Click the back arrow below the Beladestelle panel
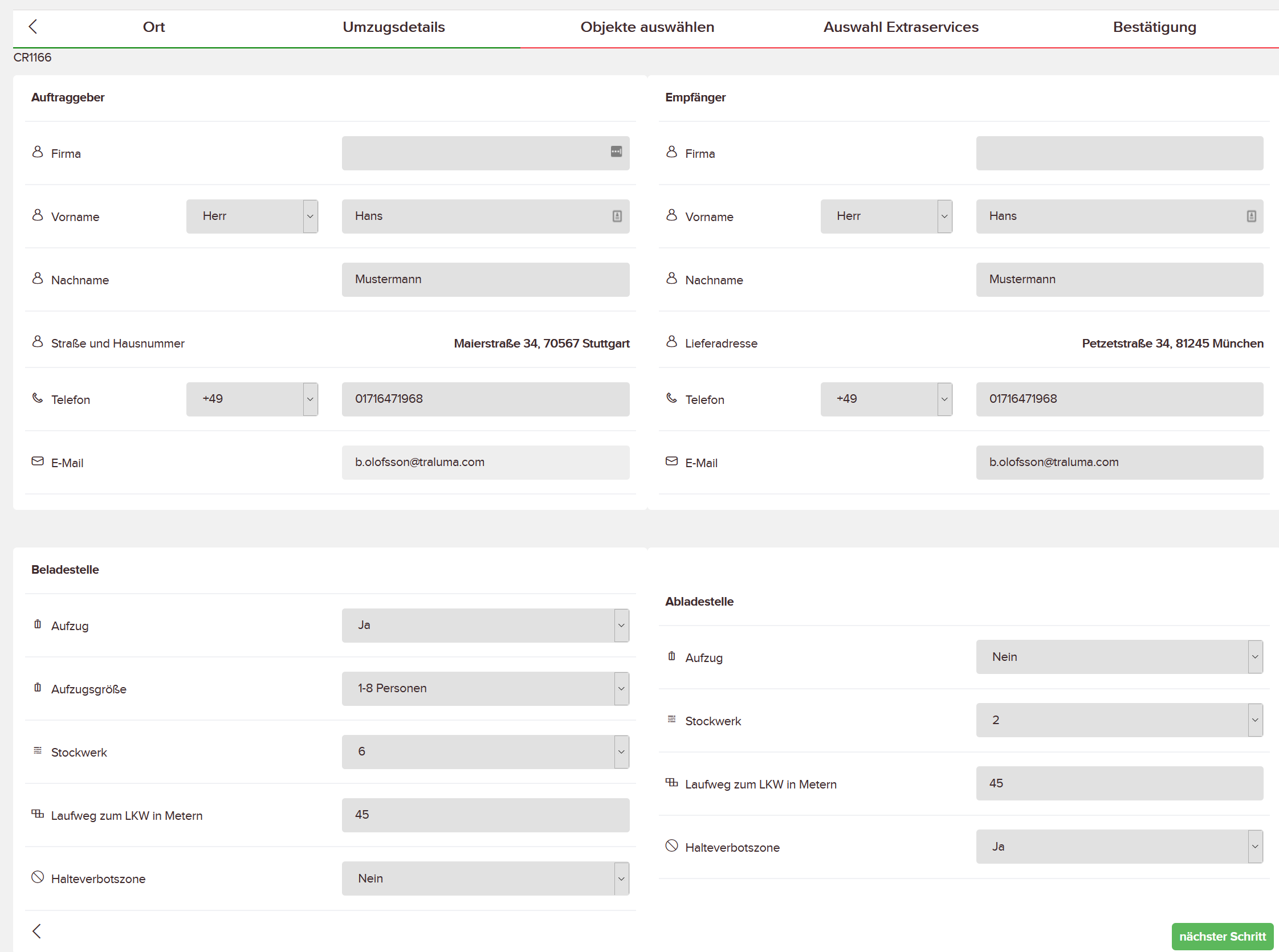This screenshot has height=952, width=1279. pyautogui.click(x=37, y=931)
